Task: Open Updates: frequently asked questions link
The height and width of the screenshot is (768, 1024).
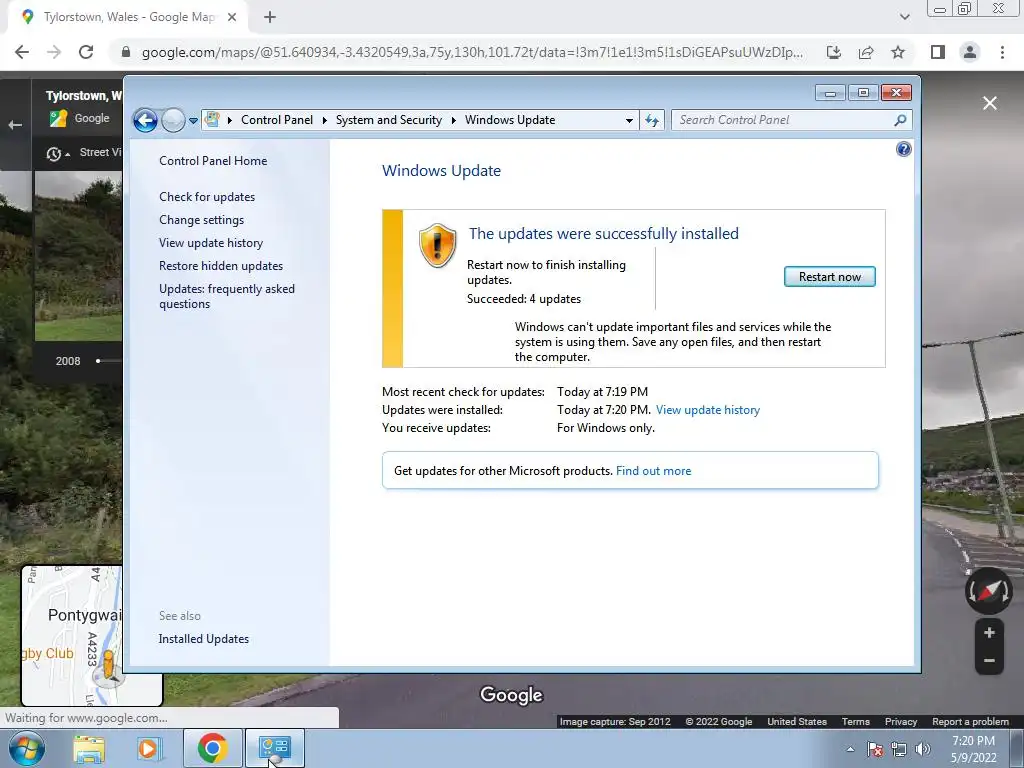Action: tap(227, 296)
